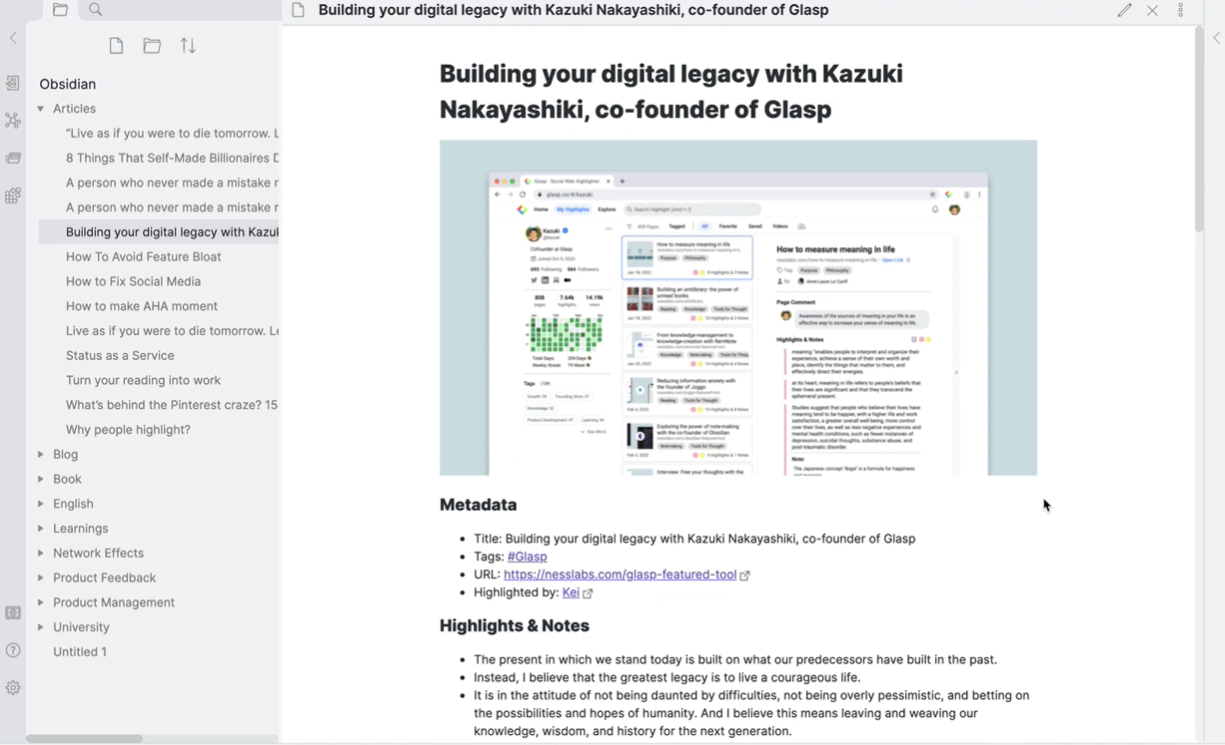Click the Metadata heading
The width and height of the screenshot is (1225, 745).
tap(478, 505)
